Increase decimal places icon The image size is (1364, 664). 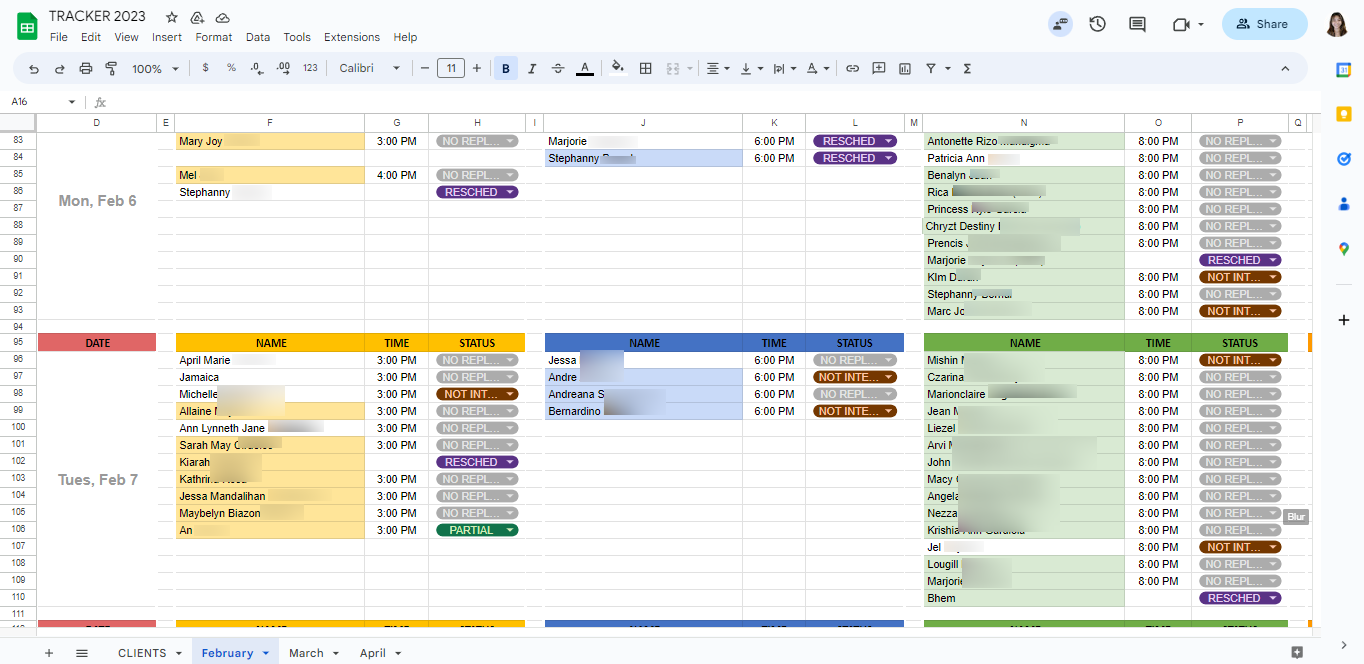pyautogui.click(x=283, y=69)
